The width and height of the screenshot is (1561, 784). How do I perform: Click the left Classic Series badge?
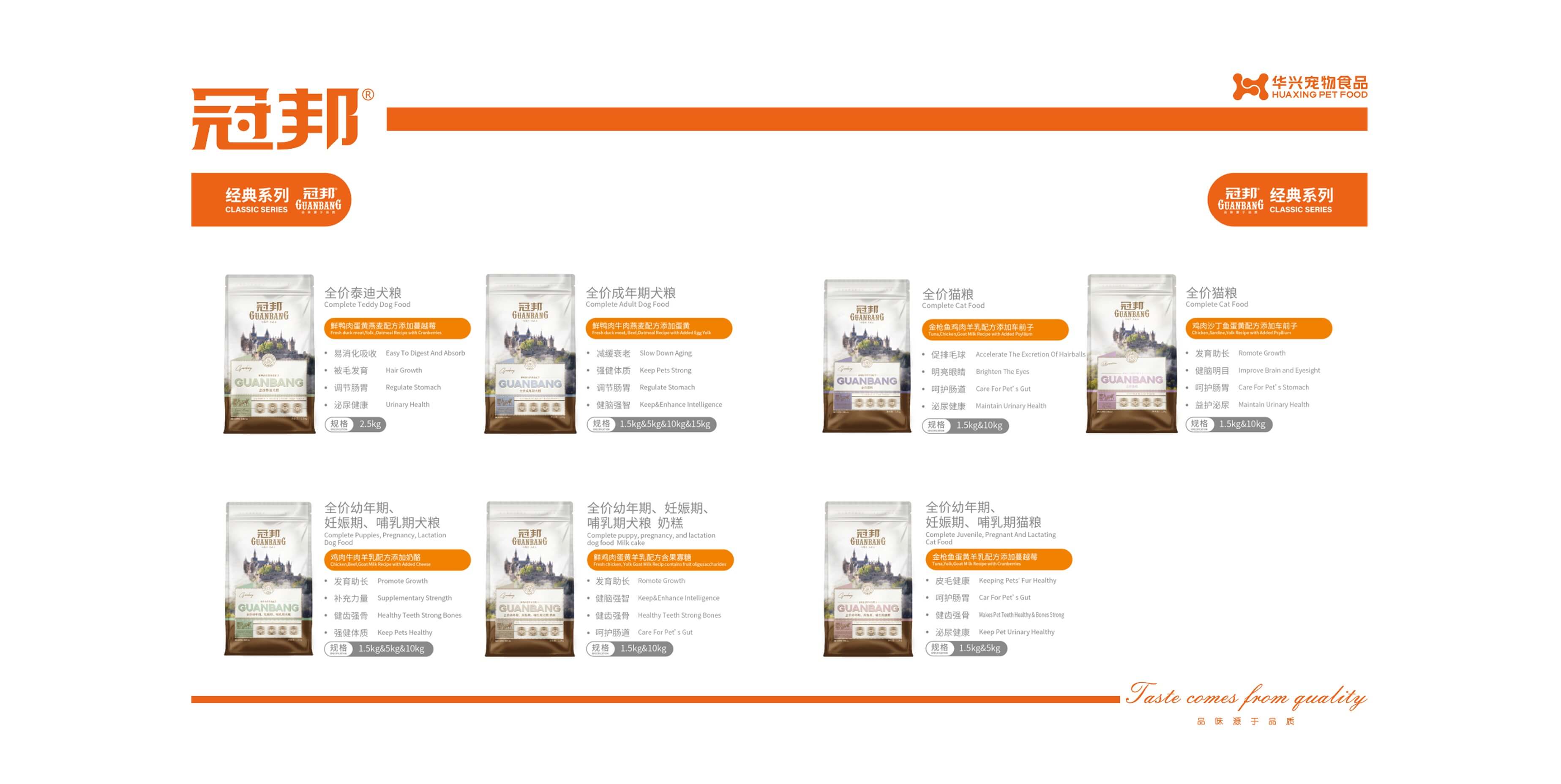point(271,200)
